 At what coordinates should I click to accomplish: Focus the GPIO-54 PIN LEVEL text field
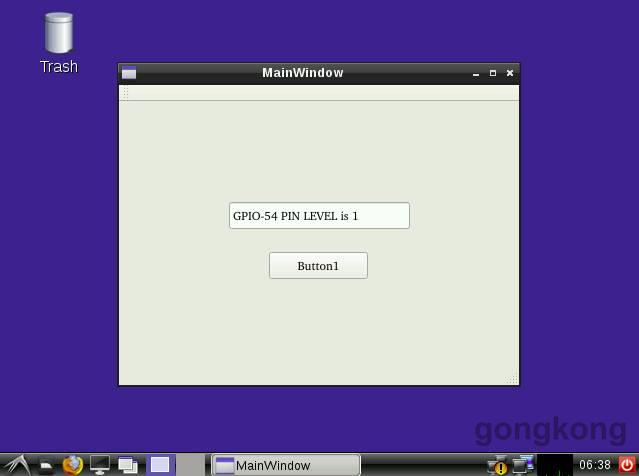[x=319, y=216]
